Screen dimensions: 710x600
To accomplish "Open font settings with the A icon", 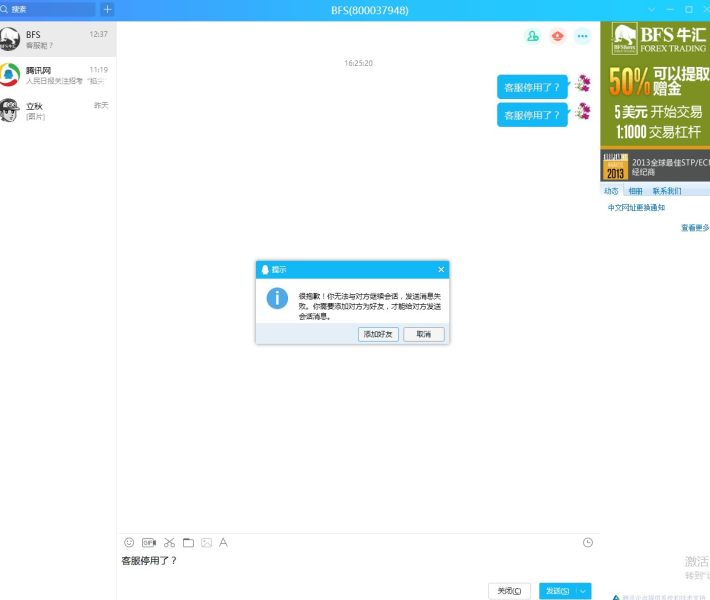I will coord(224,542).
